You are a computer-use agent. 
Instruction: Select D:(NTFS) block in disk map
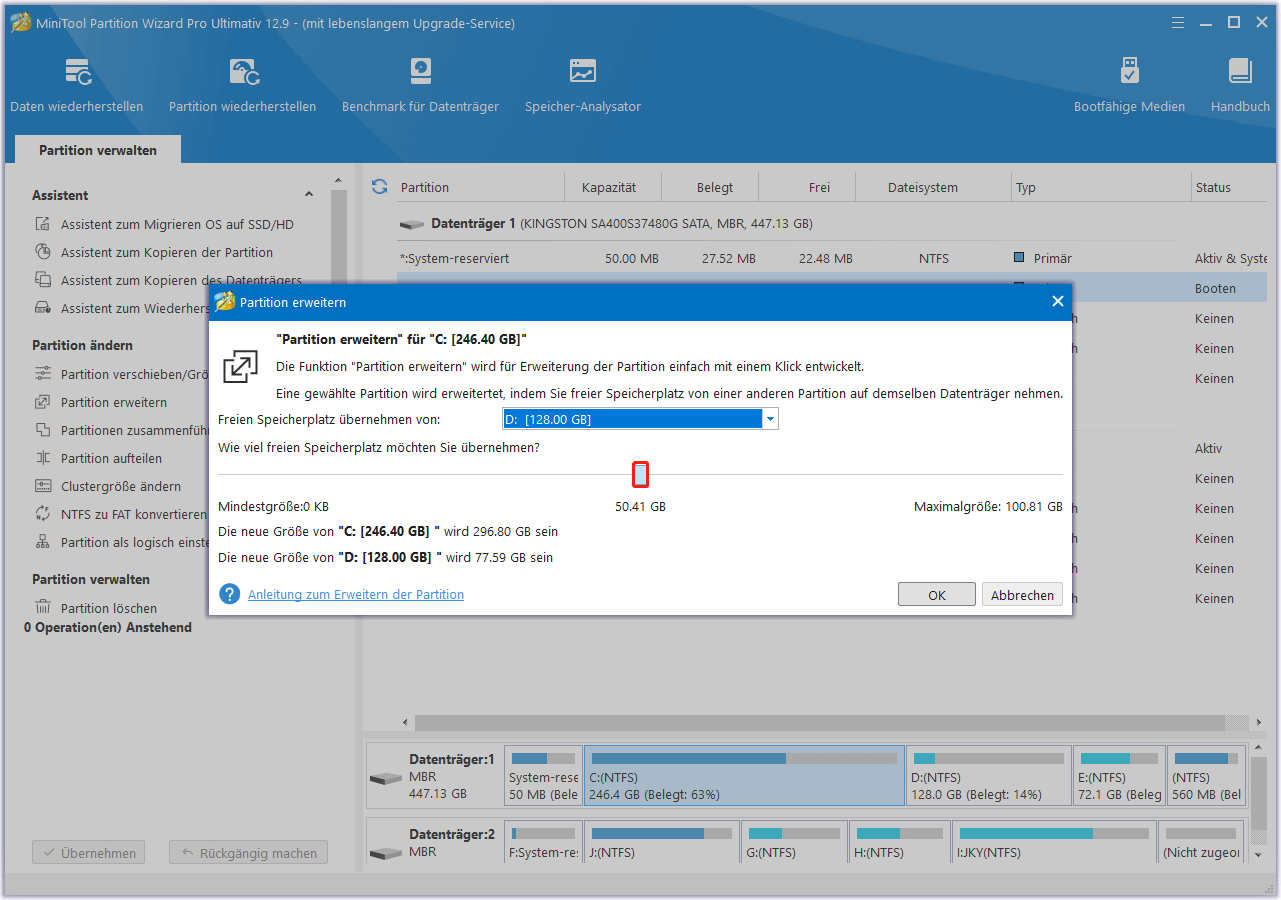(x=989, y=776)
